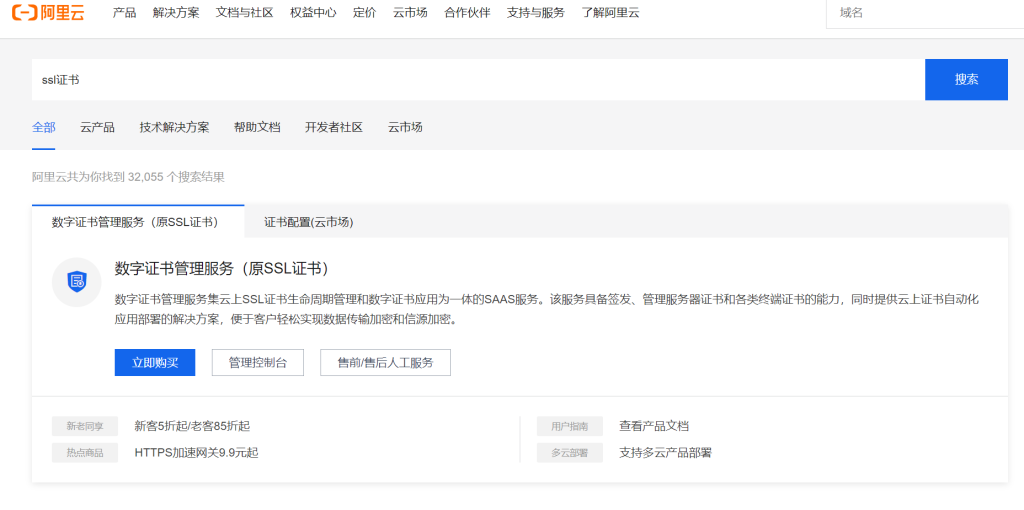Click the 立即购买 button
1024x510 pixels.
click(x=155, y=362)
